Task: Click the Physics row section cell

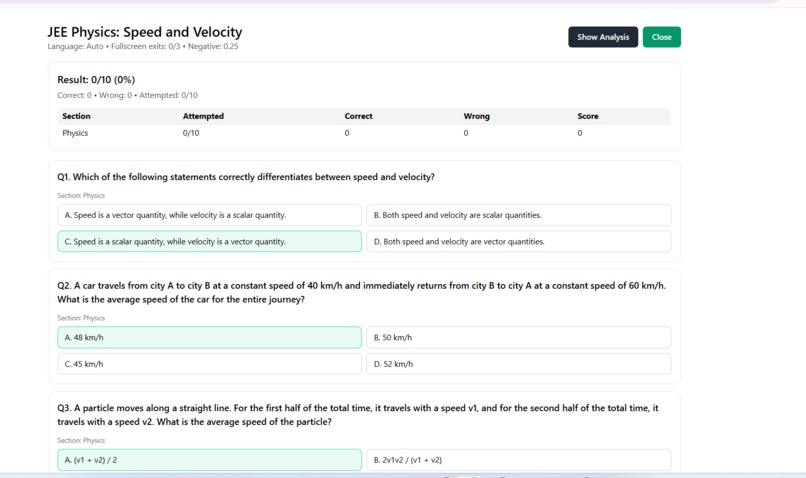Action: click(75, 133)
